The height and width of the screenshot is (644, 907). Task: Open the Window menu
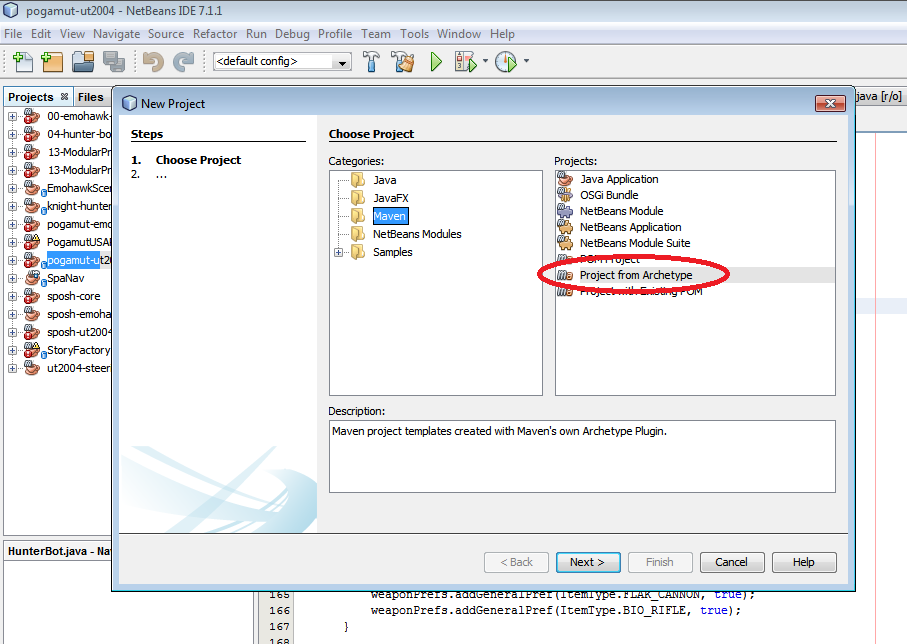(459, 34)
